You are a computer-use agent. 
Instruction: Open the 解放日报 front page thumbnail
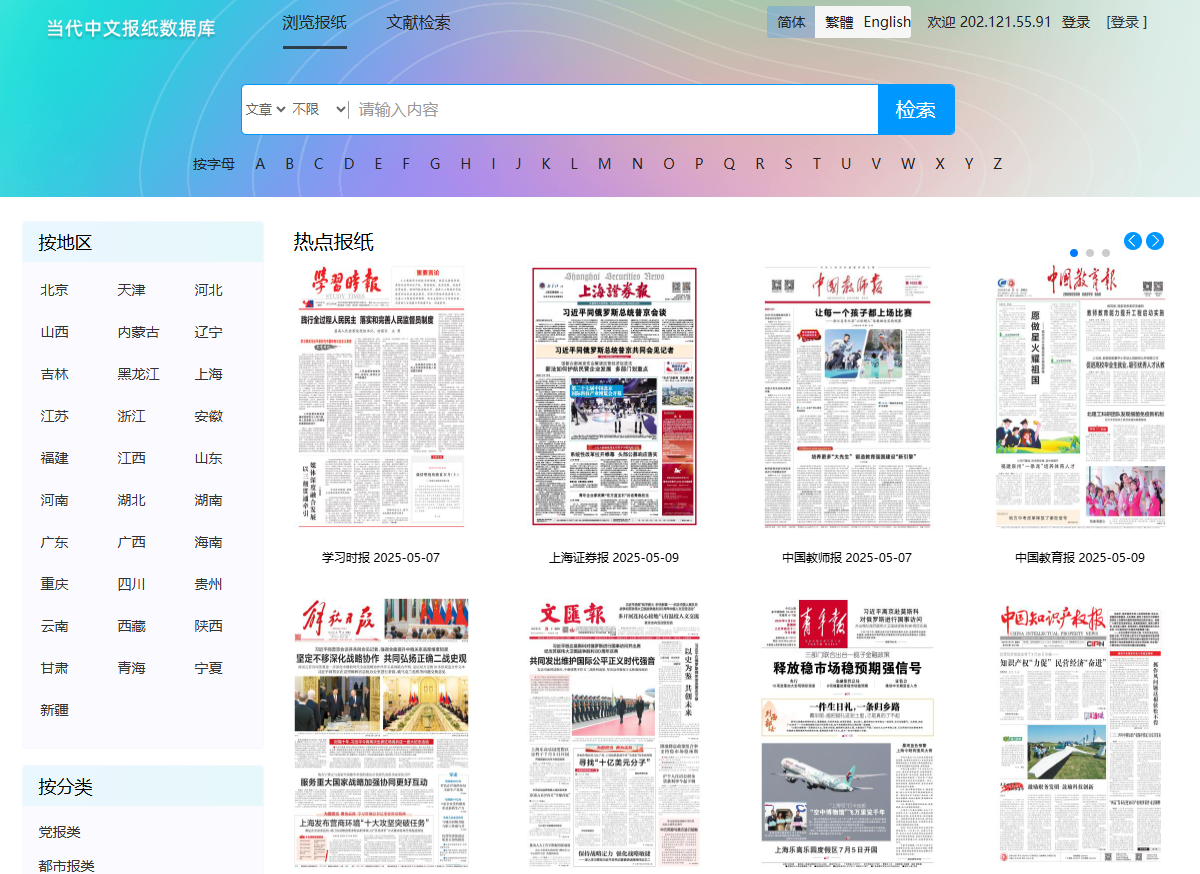click(x=381, y=733)
